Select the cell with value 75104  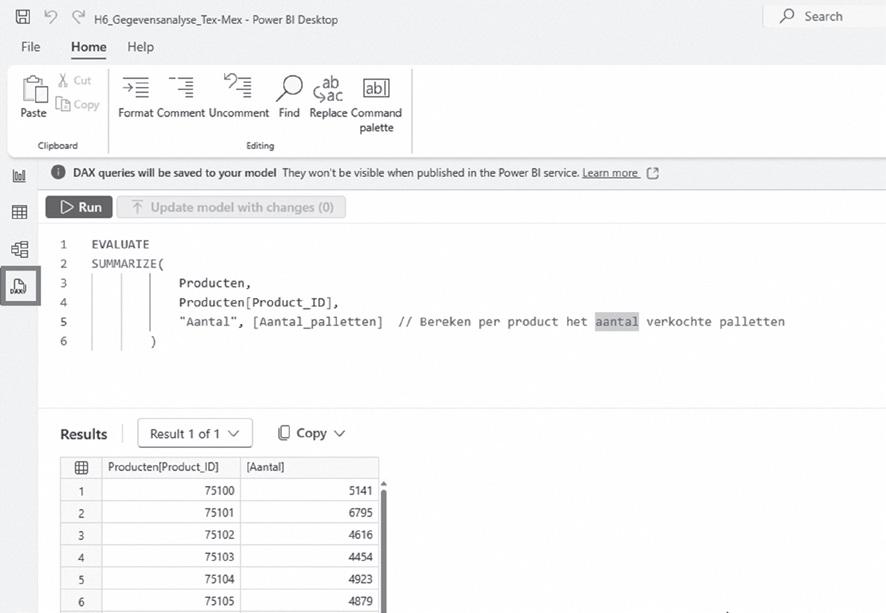[171, 579]
